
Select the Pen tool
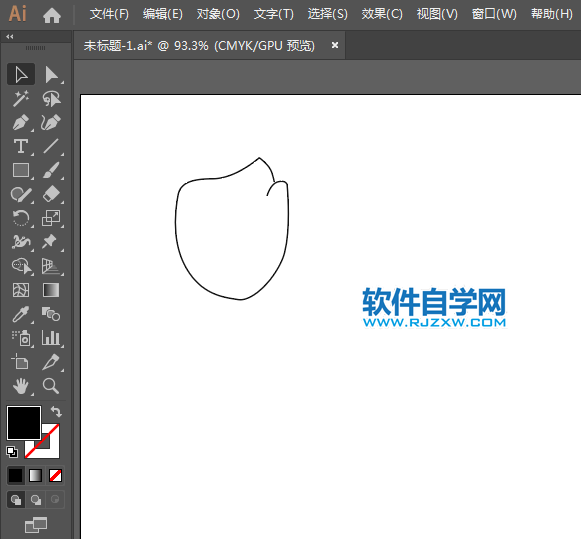pyautogui.click(x=21, y=122)
